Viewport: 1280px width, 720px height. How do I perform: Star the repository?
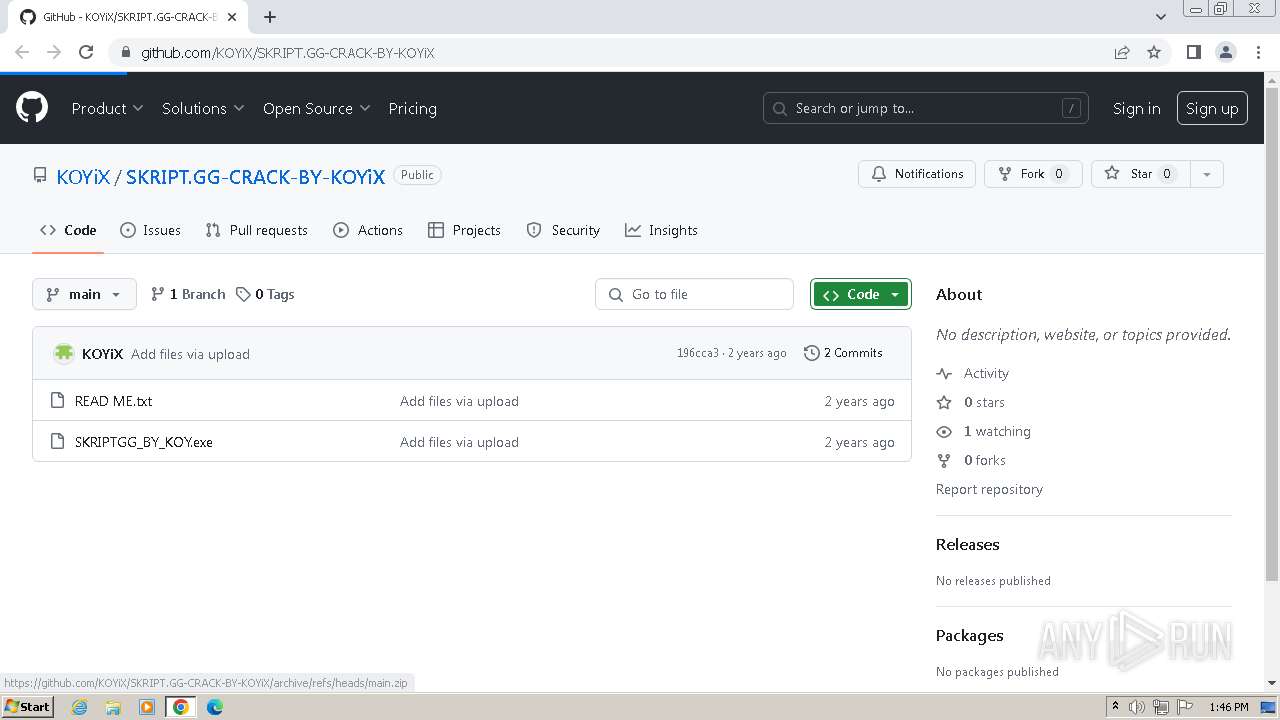click(1141, 174)
